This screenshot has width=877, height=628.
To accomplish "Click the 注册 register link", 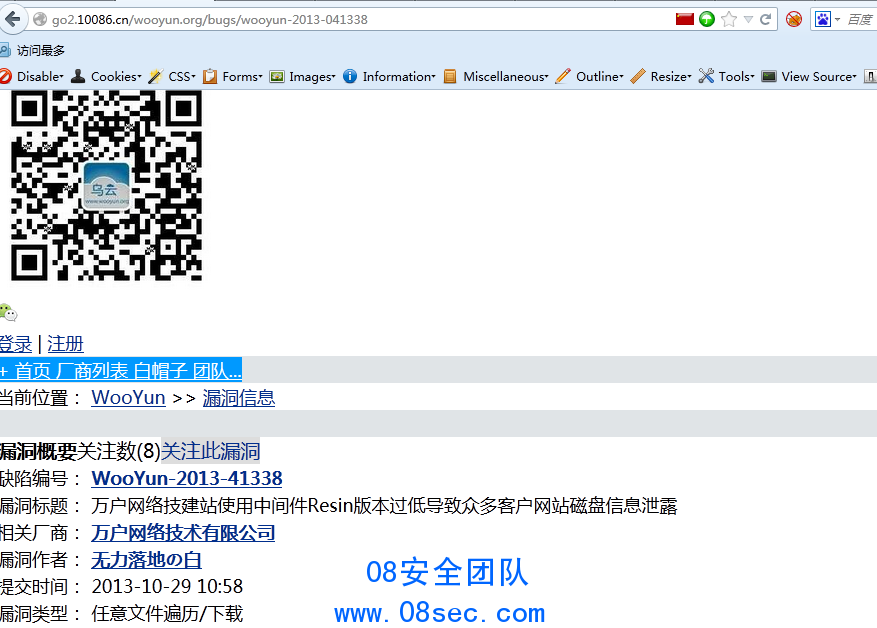I will [65, 343].
